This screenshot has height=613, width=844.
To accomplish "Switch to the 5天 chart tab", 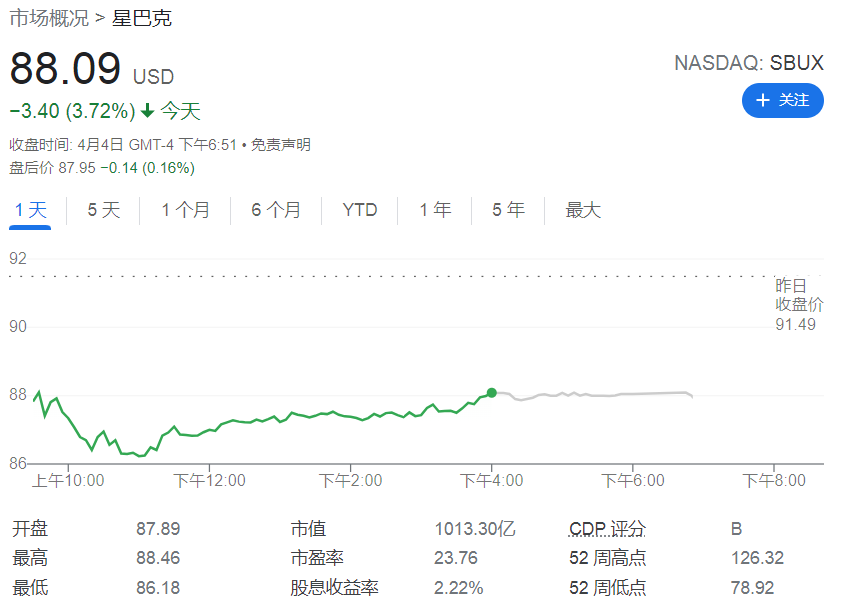I will [x=103, y=210].
